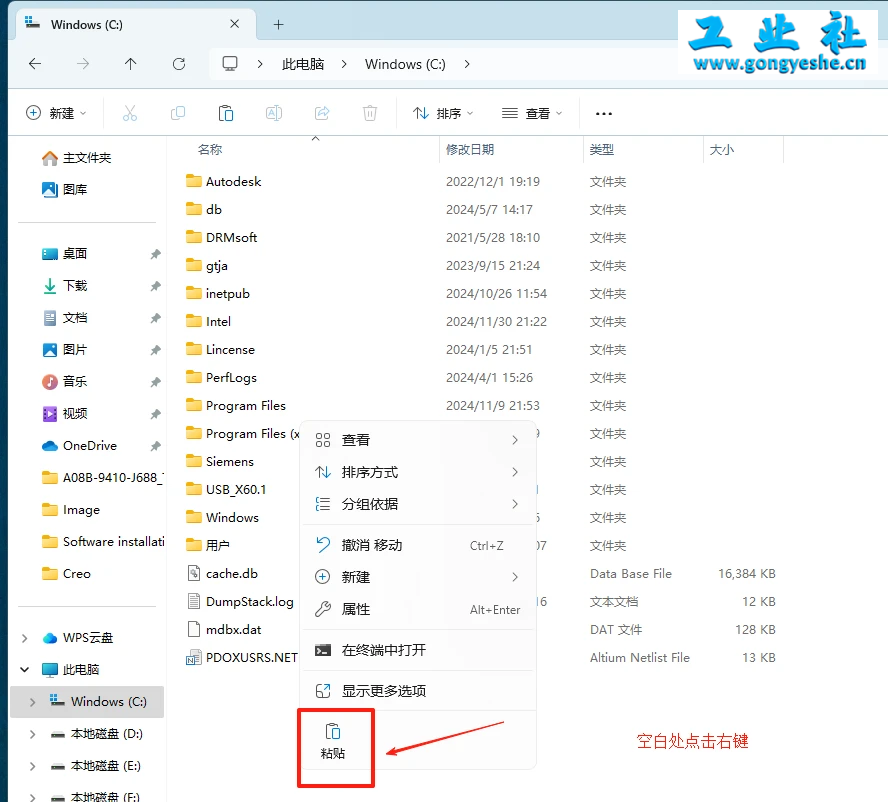The image size is (888, 802).
Task: Choose 撤消 移动 in context menu
Action: pos(418,545)
